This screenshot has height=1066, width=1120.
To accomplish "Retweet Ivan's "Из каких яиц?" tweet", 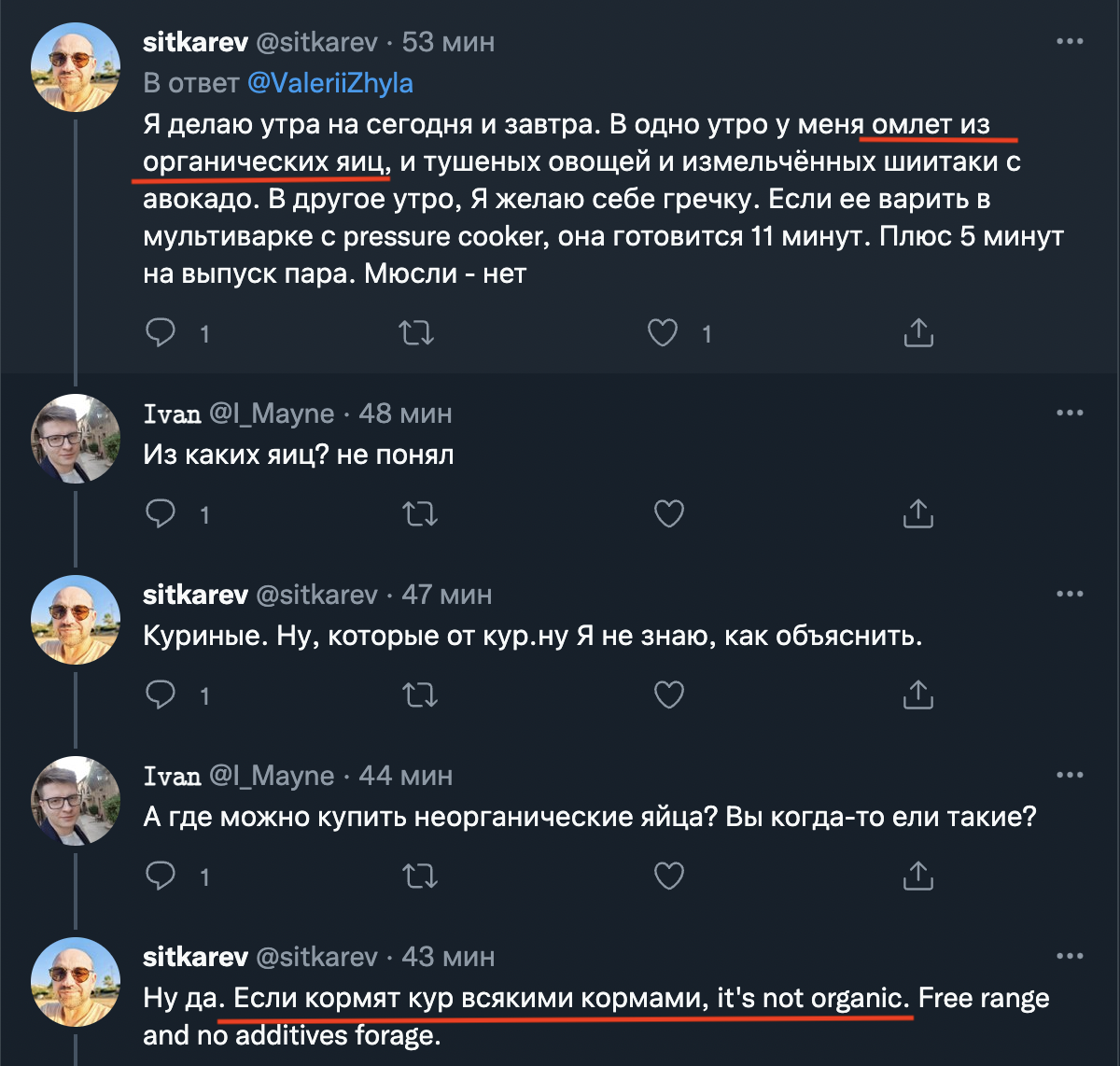I will click(417, 513).
